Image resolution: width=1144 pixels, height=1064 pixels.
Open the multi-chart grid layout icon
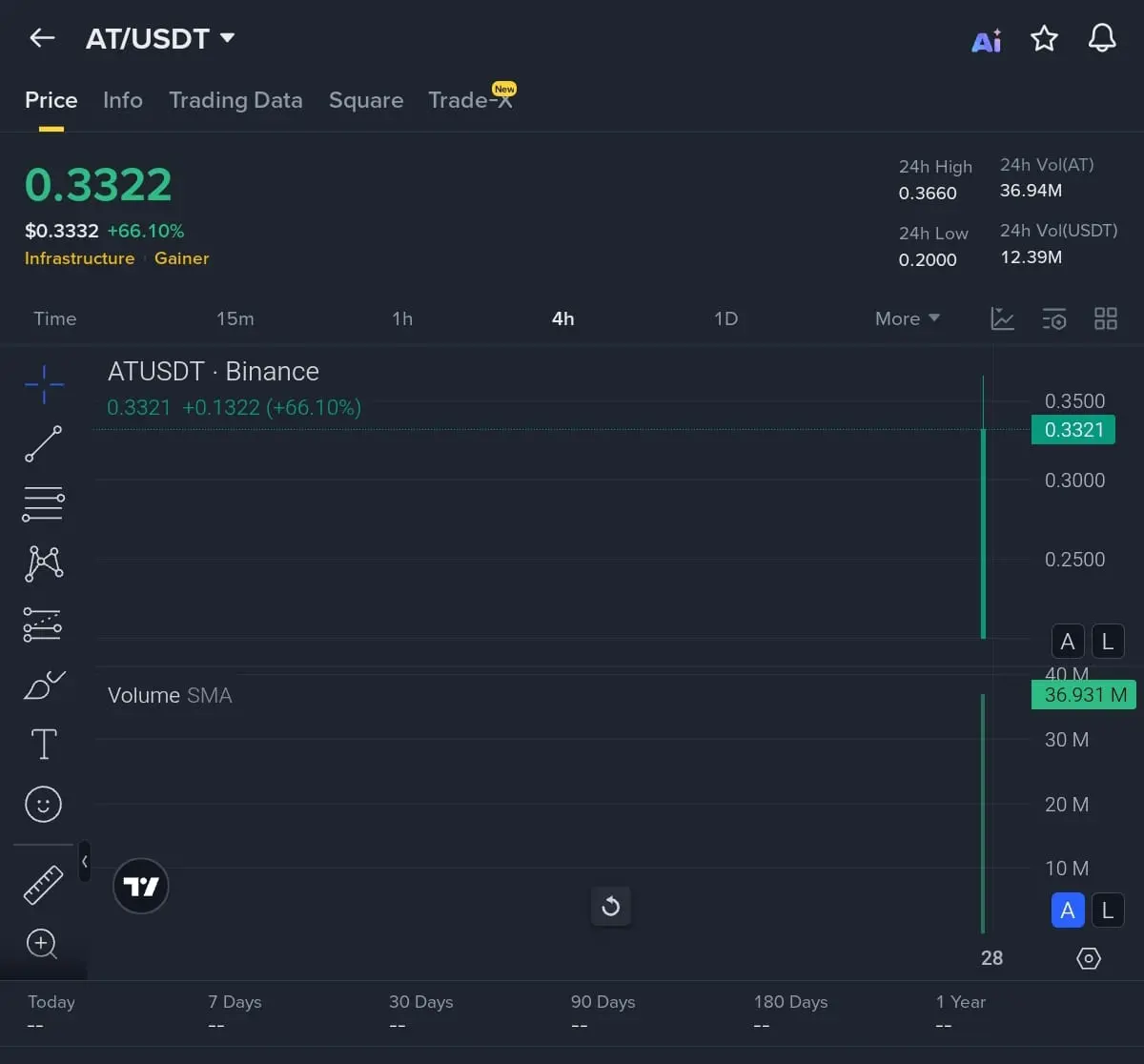coord(1106,318)
